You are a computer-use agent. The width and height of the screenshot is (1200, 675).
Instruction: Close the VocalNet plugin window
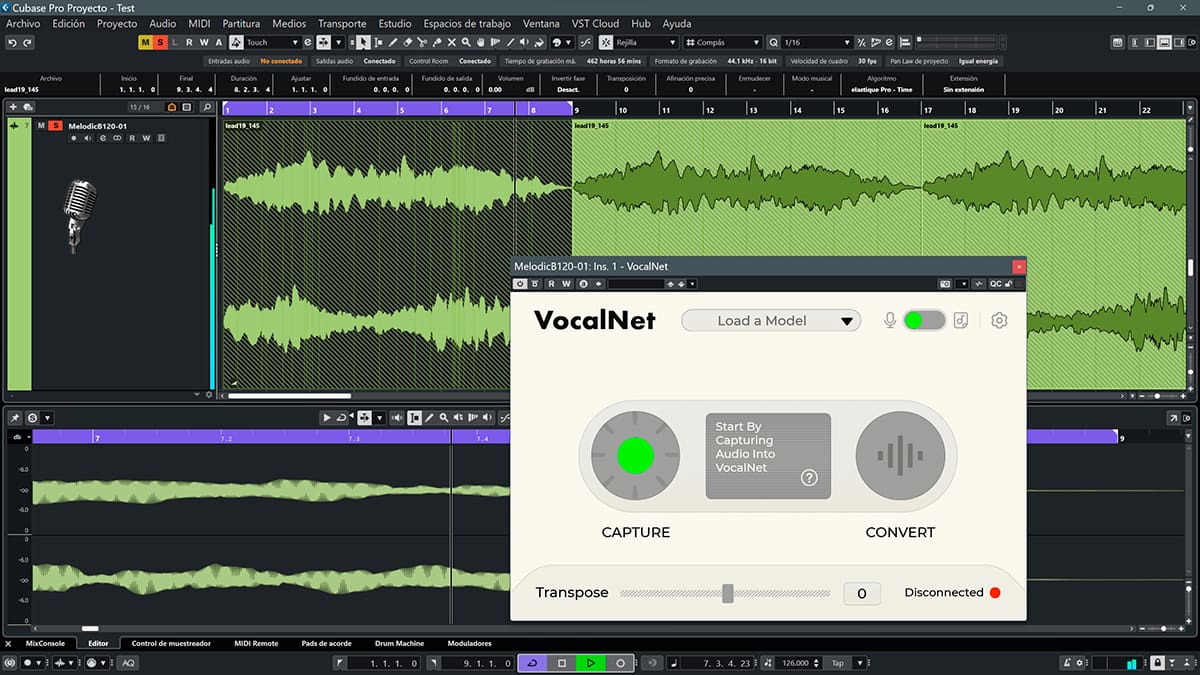pos(1019,266)
